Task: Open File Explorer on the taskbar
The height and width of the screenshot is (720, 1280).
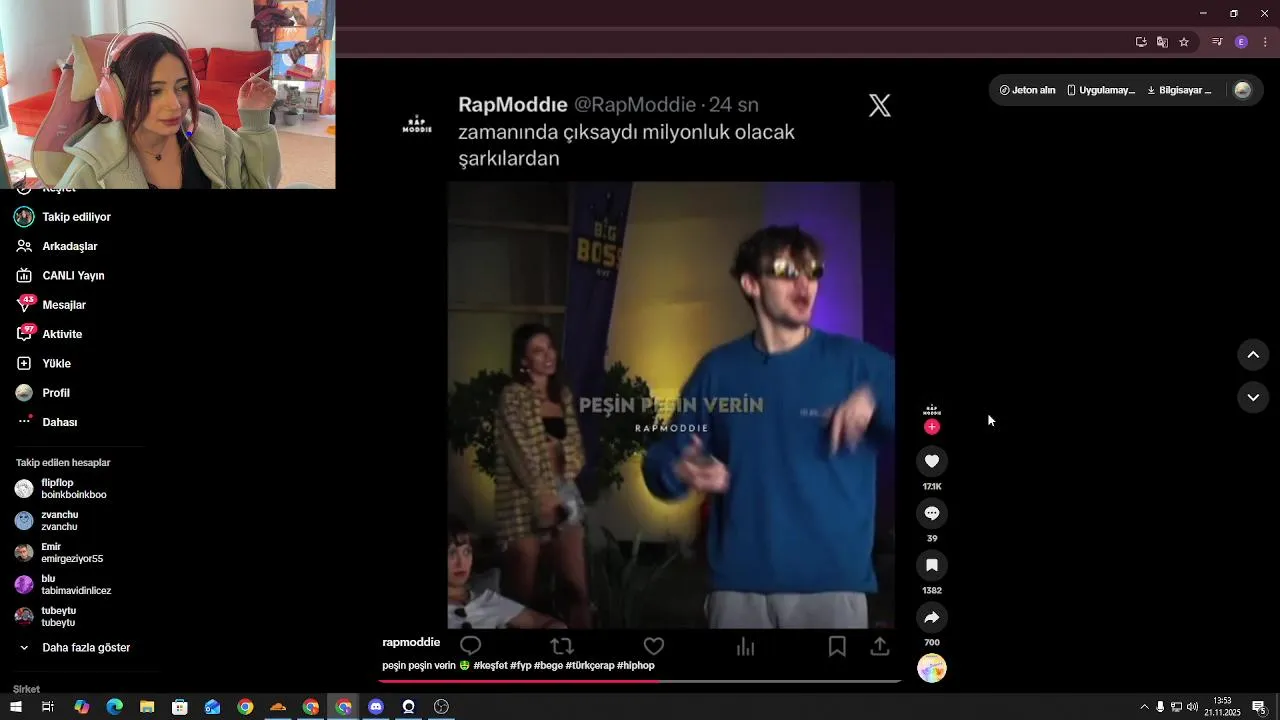Action: coord(147,707)
